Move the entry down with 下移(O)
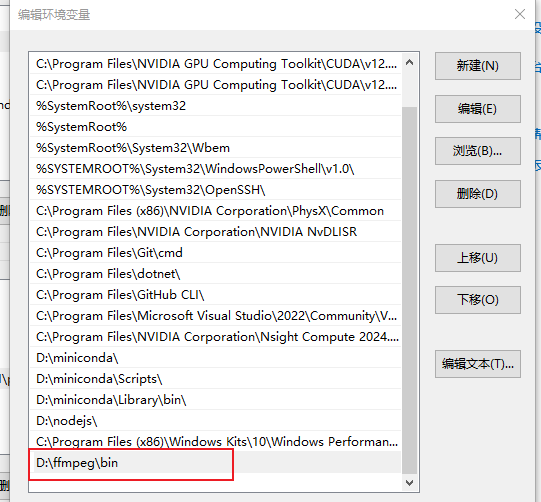 (478, 300)
